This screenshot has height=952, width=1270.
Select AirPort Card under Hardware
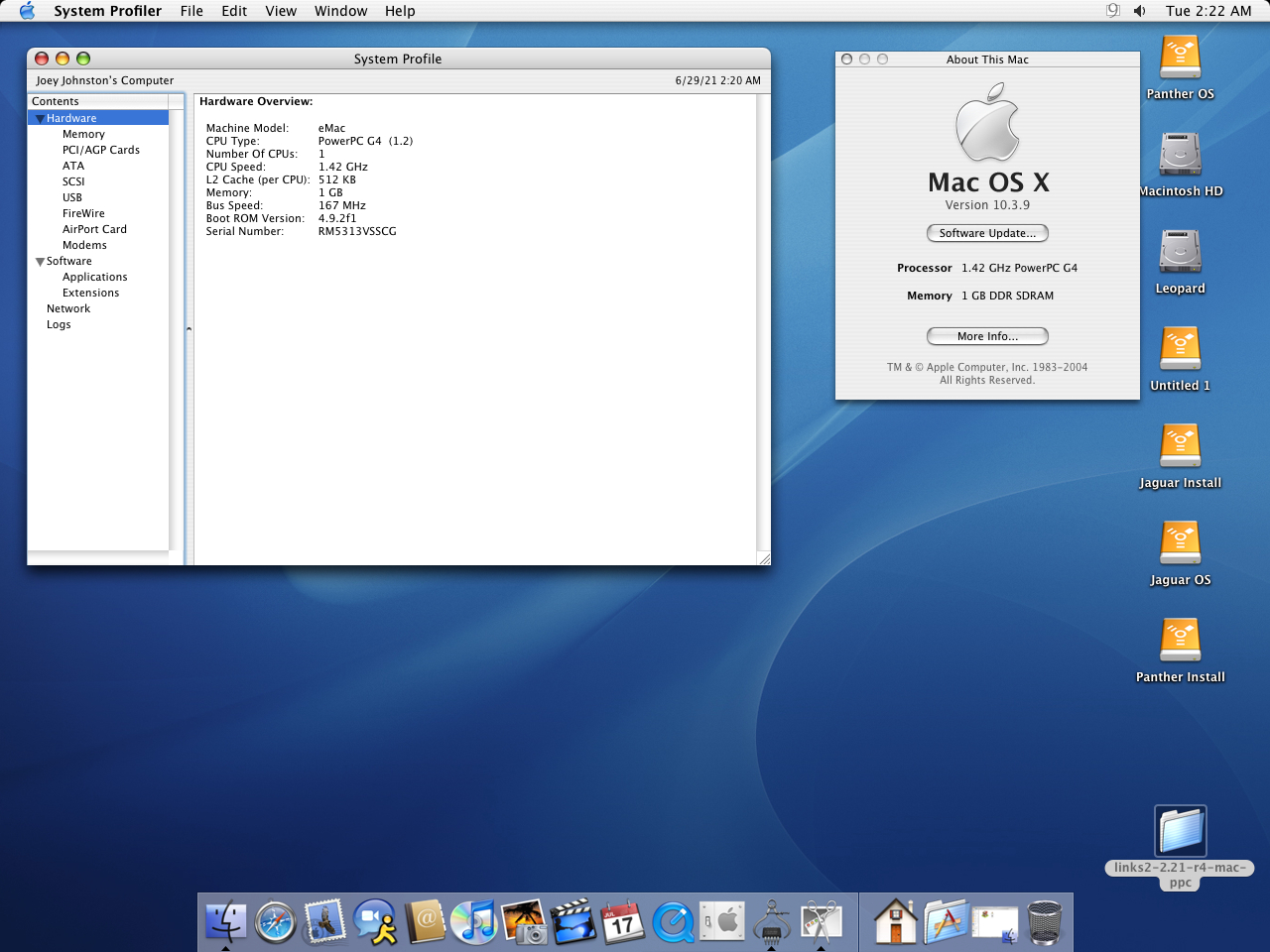click(x=94, y=229)
